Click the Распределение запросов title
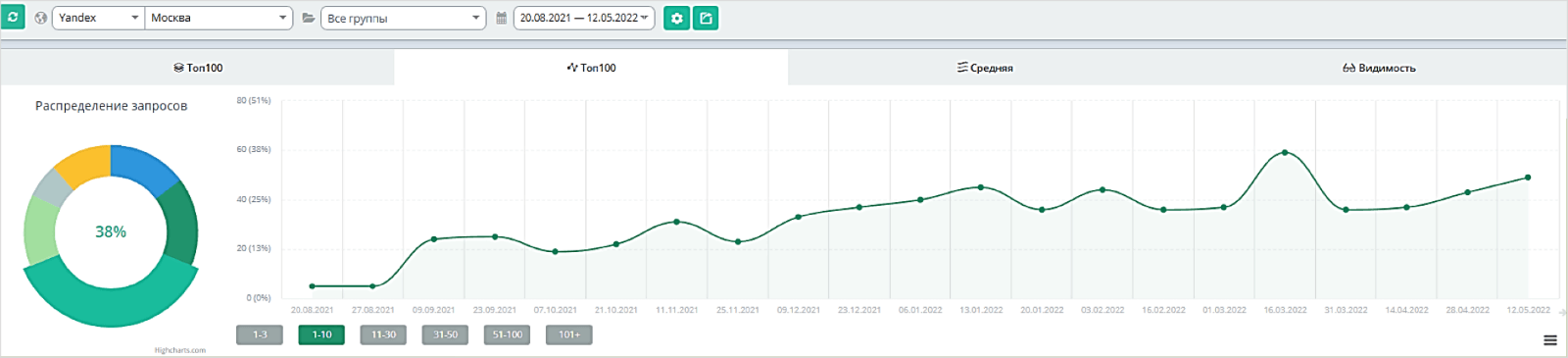The height and width of the screenshot is (358, 1568). 111,106
